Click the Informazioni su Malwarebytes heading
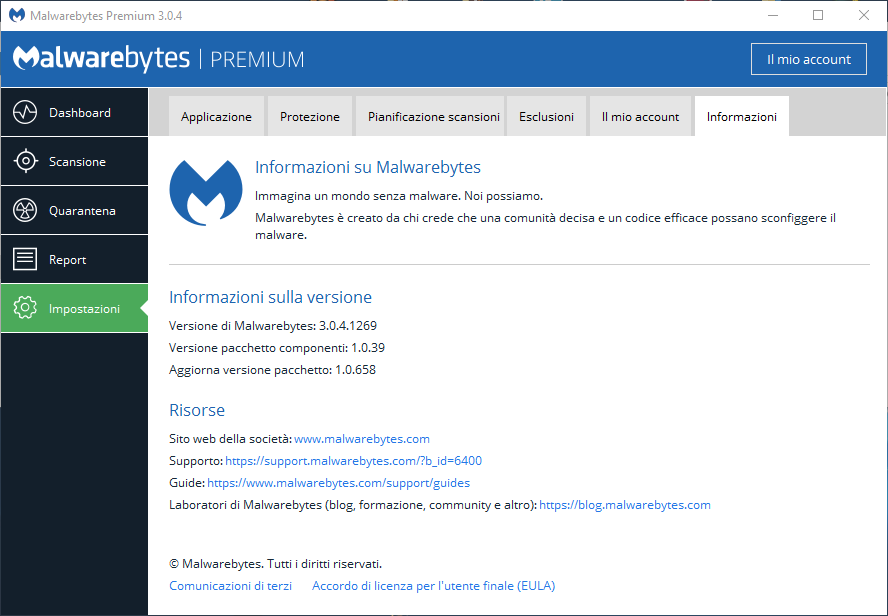This screenshot has width=888, height=616. pos(368,167)
